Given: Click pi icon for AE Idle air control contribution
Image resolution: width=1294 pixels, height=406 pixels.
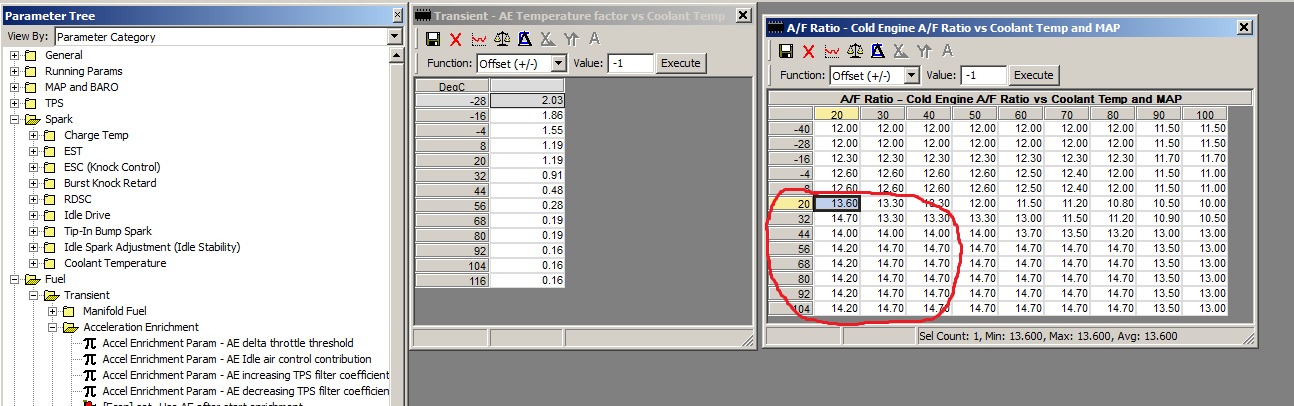Looking at the screenshot, I should pos(89,359).
